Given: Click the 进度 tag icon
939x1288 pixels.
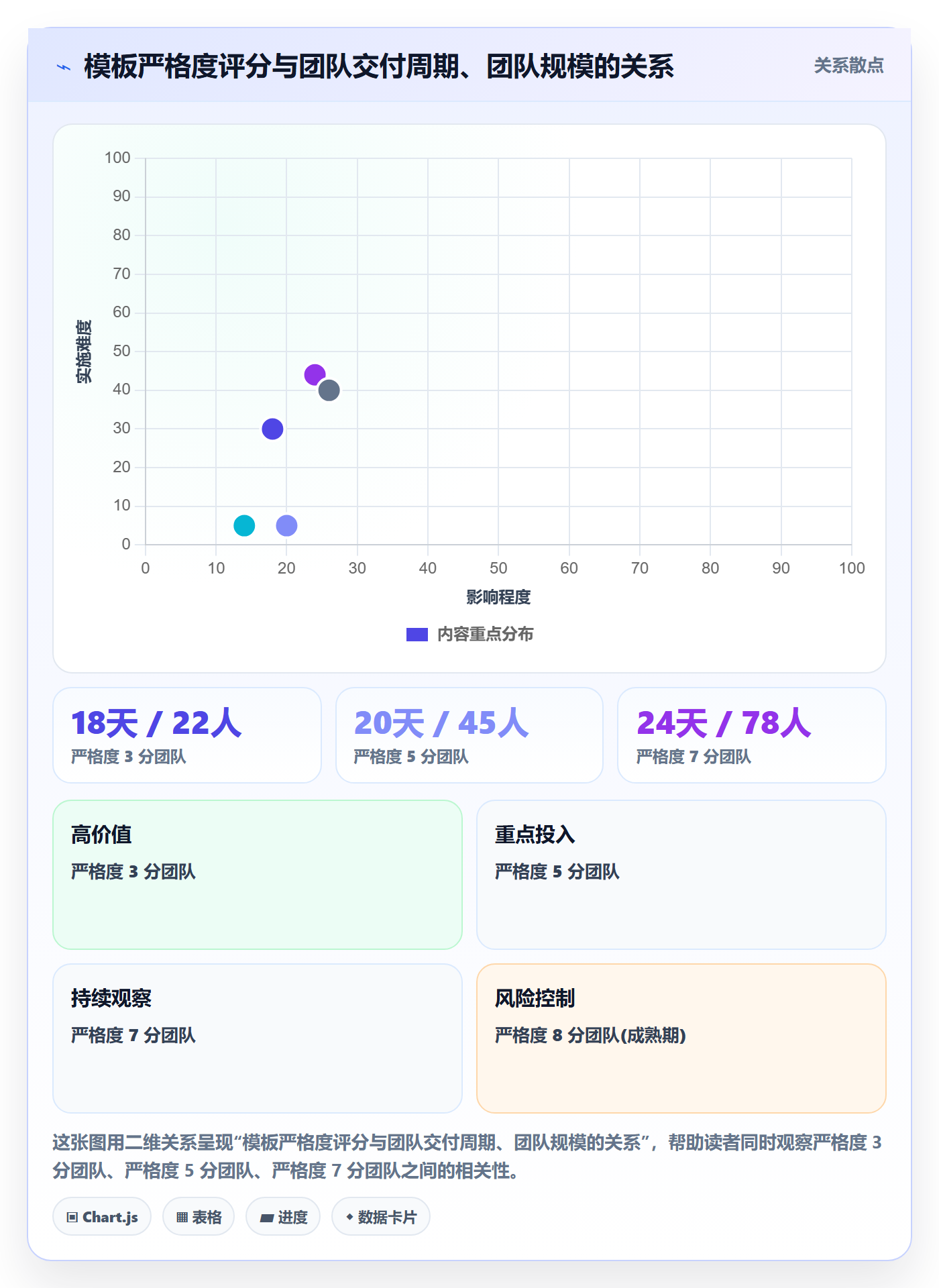Looking at the screenshot, I should click(x=266, y=1218).
